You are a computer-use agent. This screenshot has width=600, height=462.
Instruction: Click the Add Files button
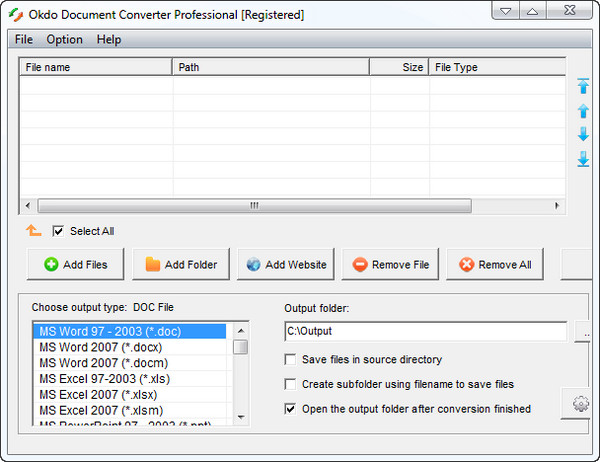[76, 265]
